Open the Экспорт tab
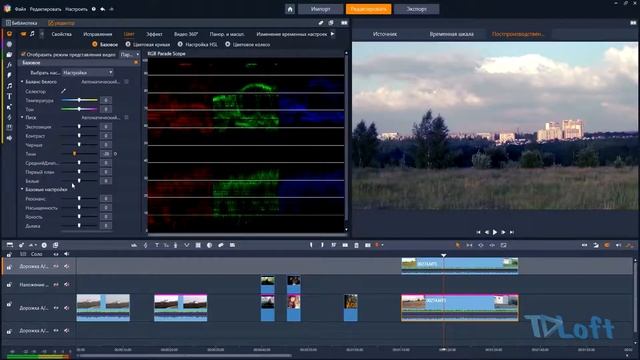The image size is (640, 360). [x=416, y=9]
